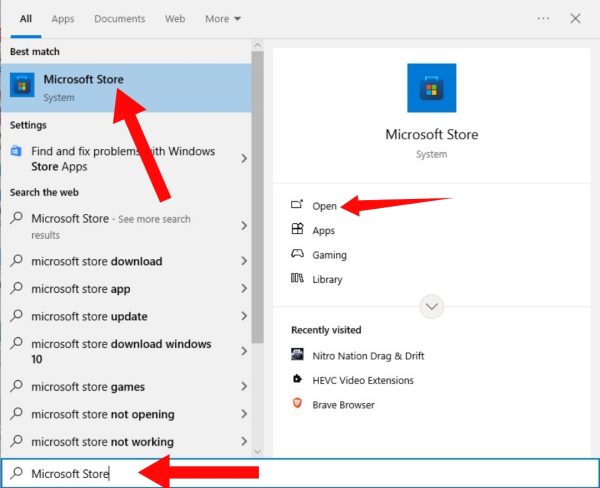Expand arrow for microsoft store not working
600x488 pixels.
point(244,442)
